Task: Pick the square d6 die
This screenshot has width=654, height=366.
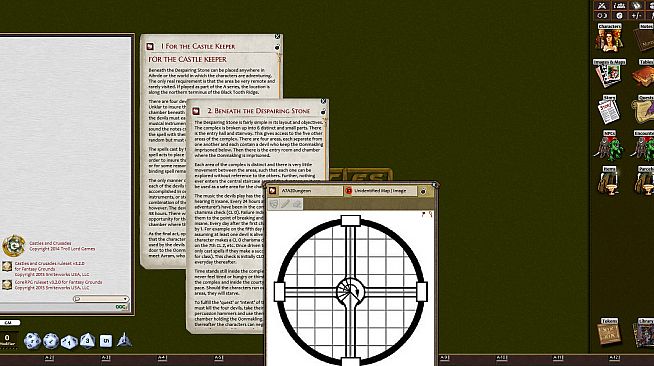Action: click(106, 341)
